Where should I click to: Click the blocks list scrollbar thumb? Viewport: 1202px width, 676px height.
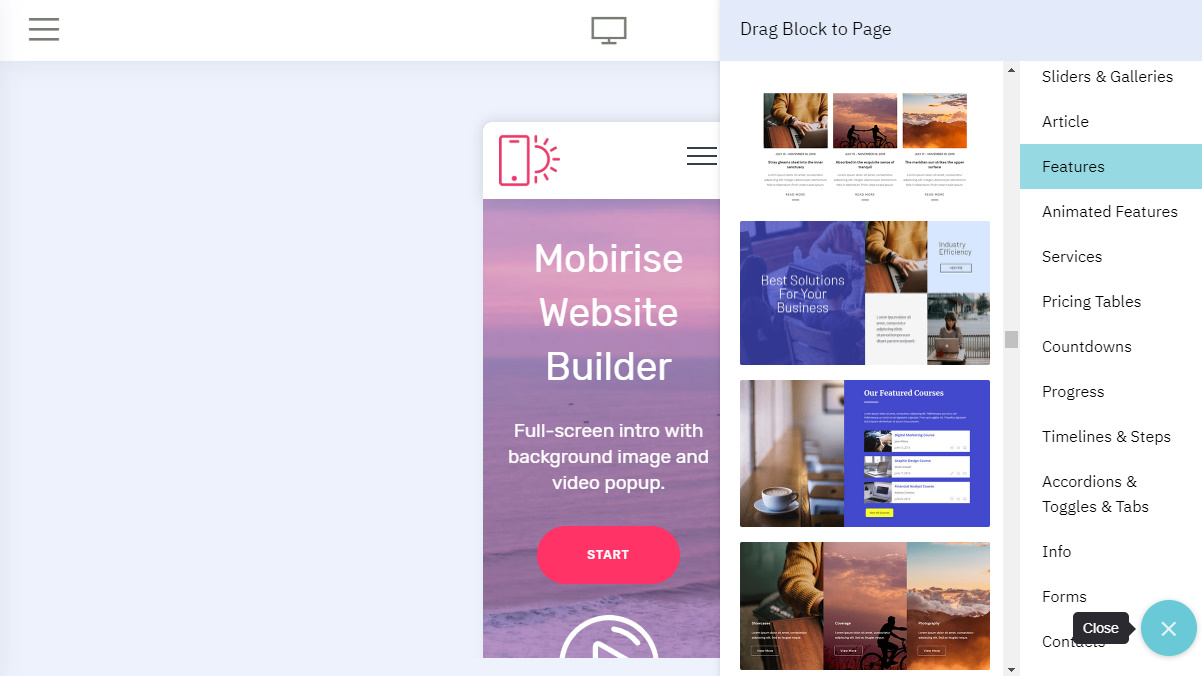(1011, 339)
